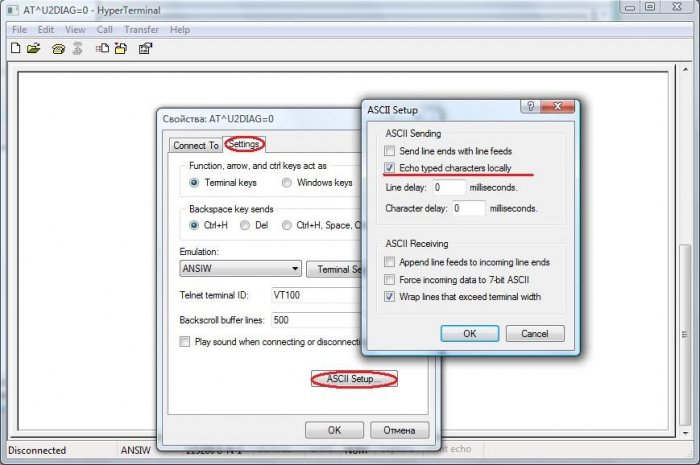Screen dimensions: 700x465
Task: Enable Send line ends with line feeds
Action: point(390,150)
